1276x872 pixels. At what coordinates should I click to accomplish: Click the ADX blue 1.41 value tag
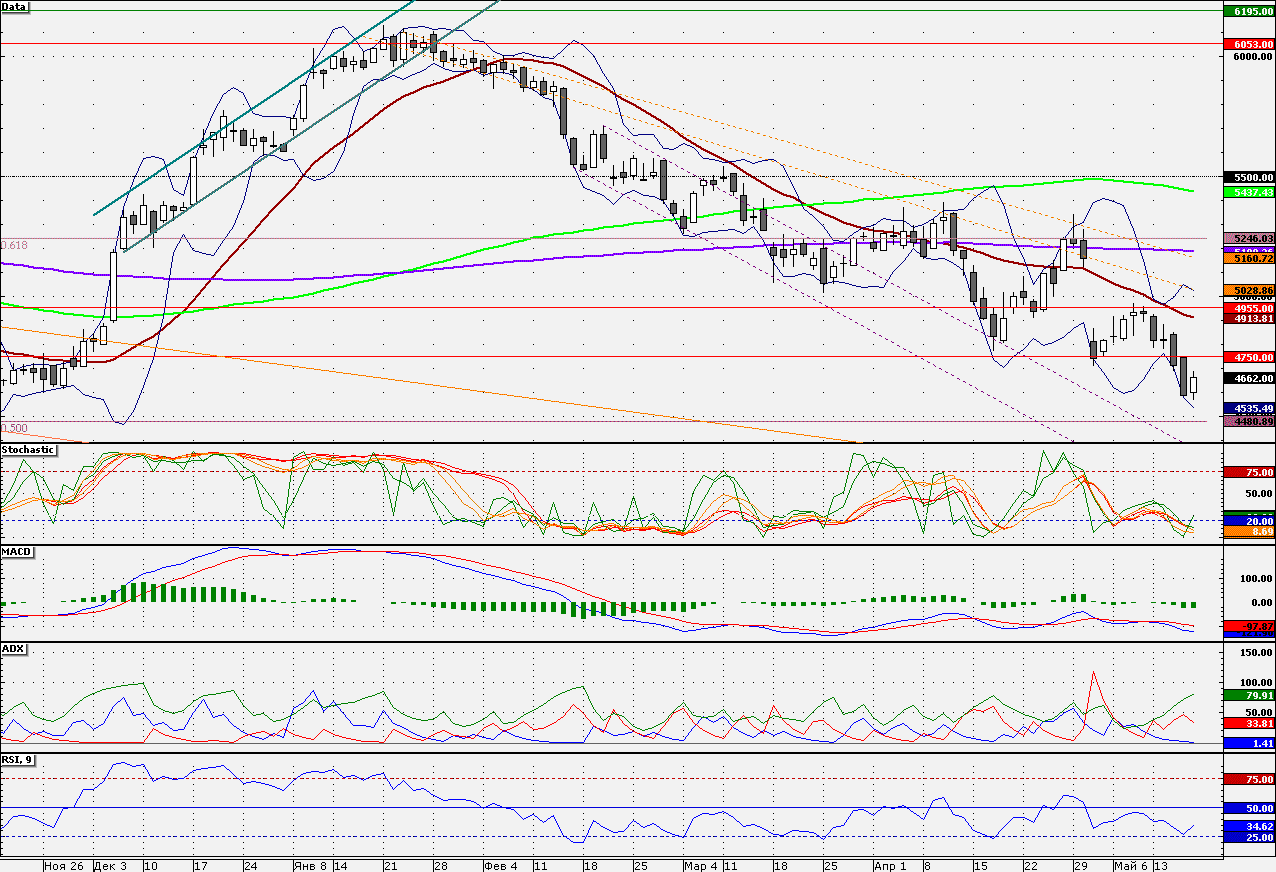coord(1249,744)
